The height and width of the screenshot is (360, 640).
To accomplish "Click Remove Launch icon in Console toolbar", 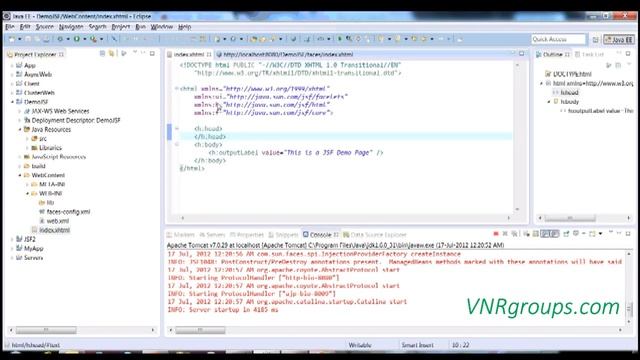I will [505, 234].
